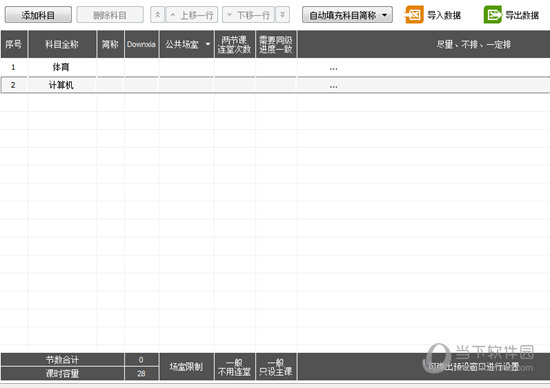Click the 简称 cell of 体育 row
This screenshot has width=550, height=388.
coord(110,67)
